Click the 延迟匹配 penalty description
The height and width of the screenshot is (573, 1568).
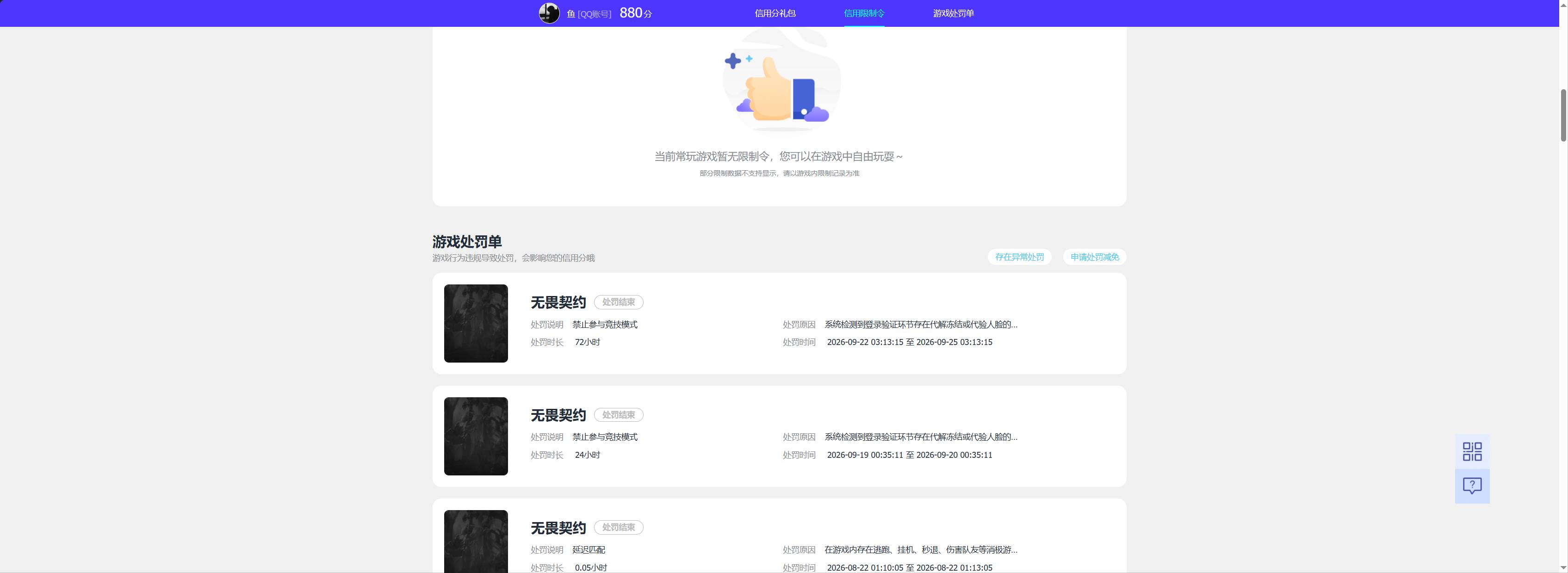point(589,550)
